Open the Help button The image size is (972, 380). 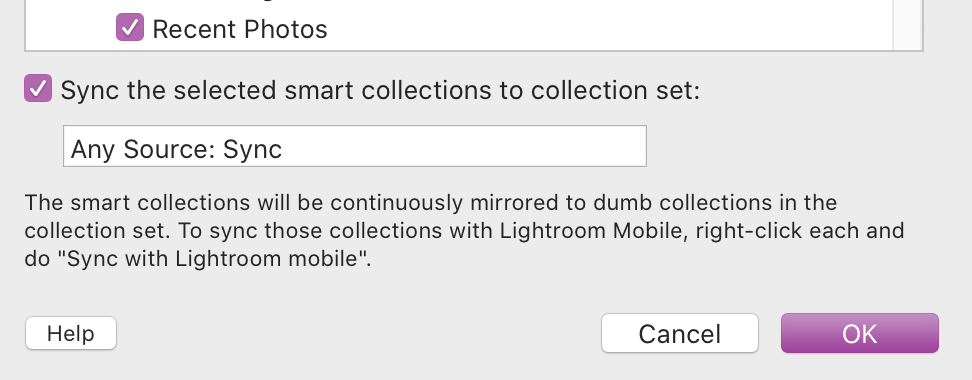pos(71,334)
